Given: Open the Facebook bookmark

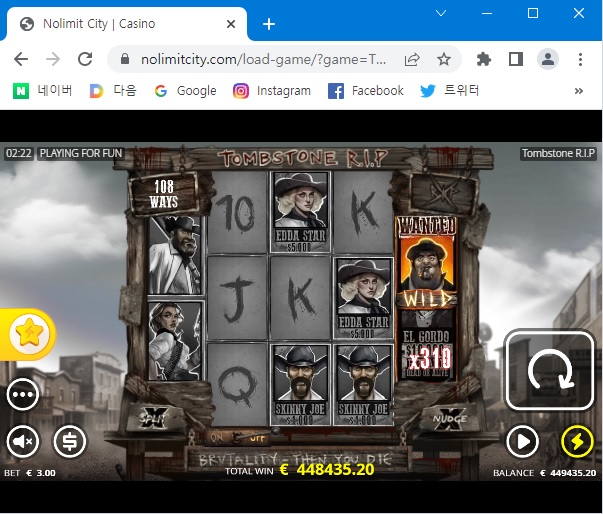Looking at the screenshot, I should 365,91.
